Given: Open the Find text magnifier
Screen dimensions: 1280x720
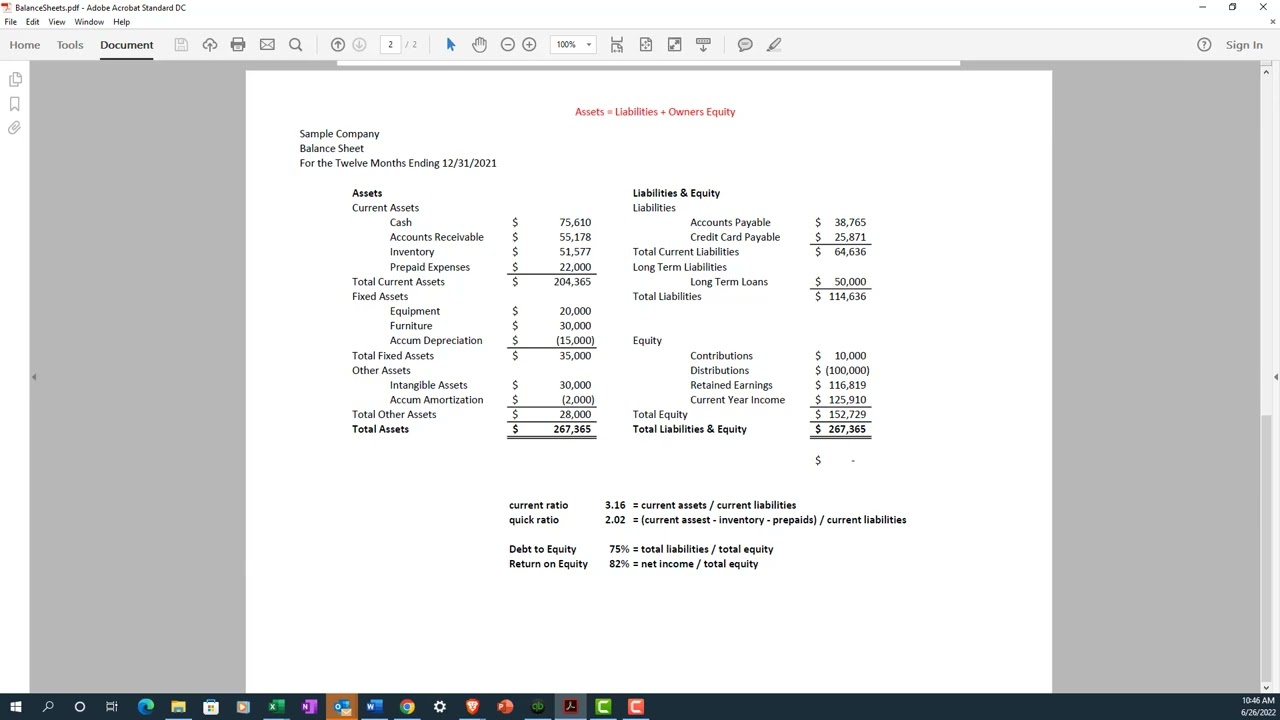Looking at the screenshot, I should pos(296,45).
